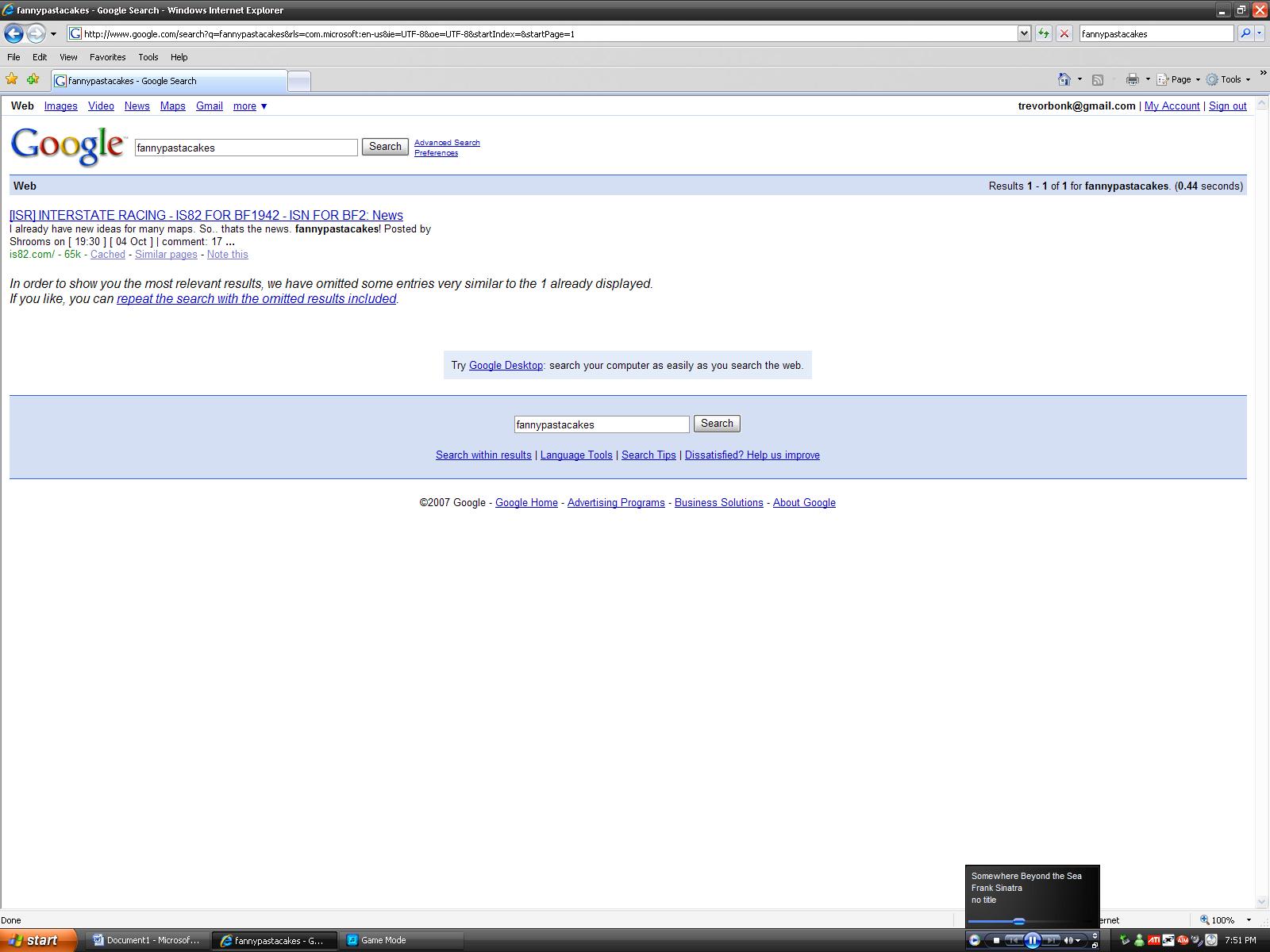
Task: Open Favorites Center star icon
Action: pos(12,79)
